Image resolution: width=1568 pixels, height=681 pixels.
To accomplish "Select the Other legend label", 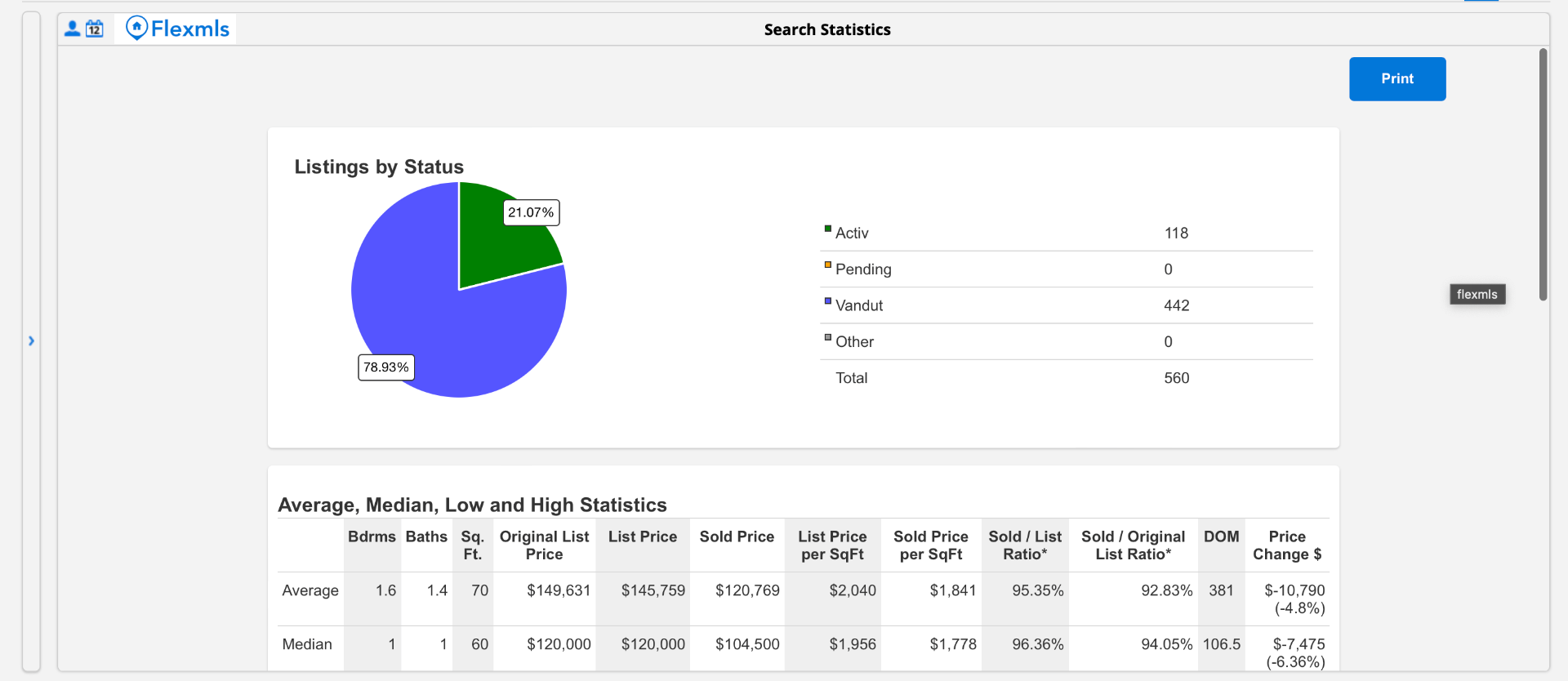I will coord(854,342).
